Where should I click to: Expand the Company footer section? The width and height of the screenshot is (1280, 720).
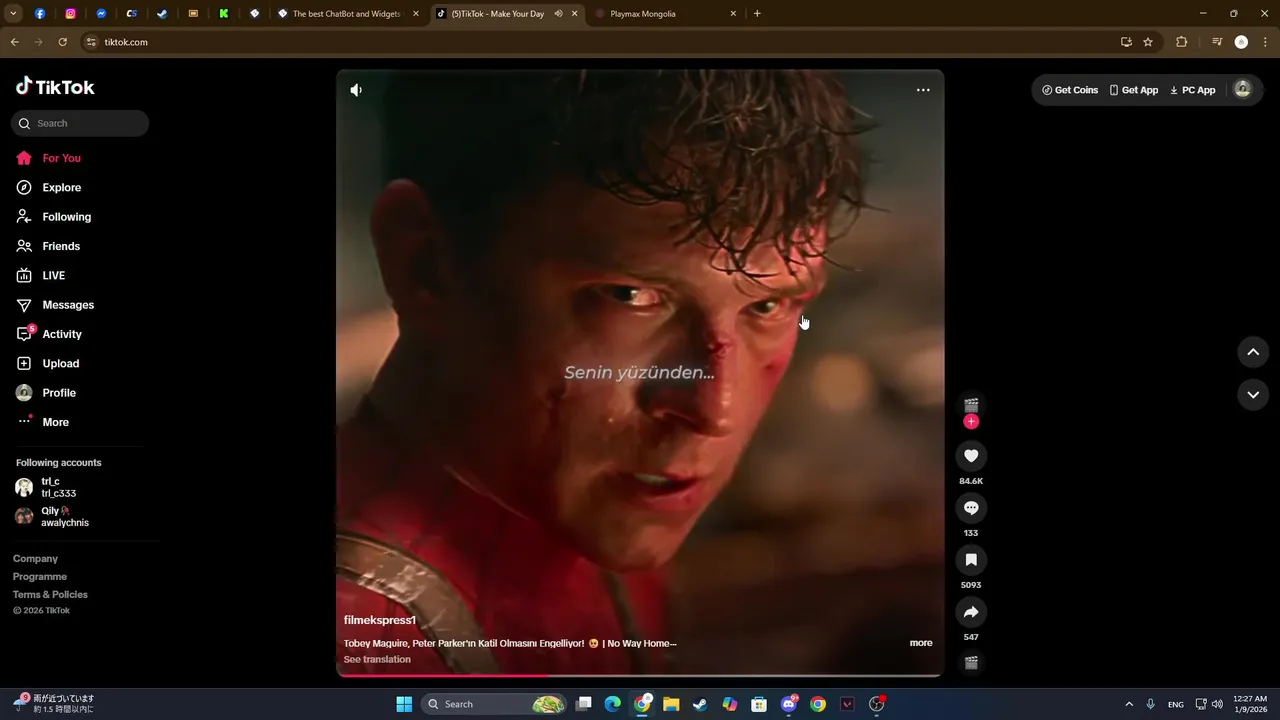35,559
